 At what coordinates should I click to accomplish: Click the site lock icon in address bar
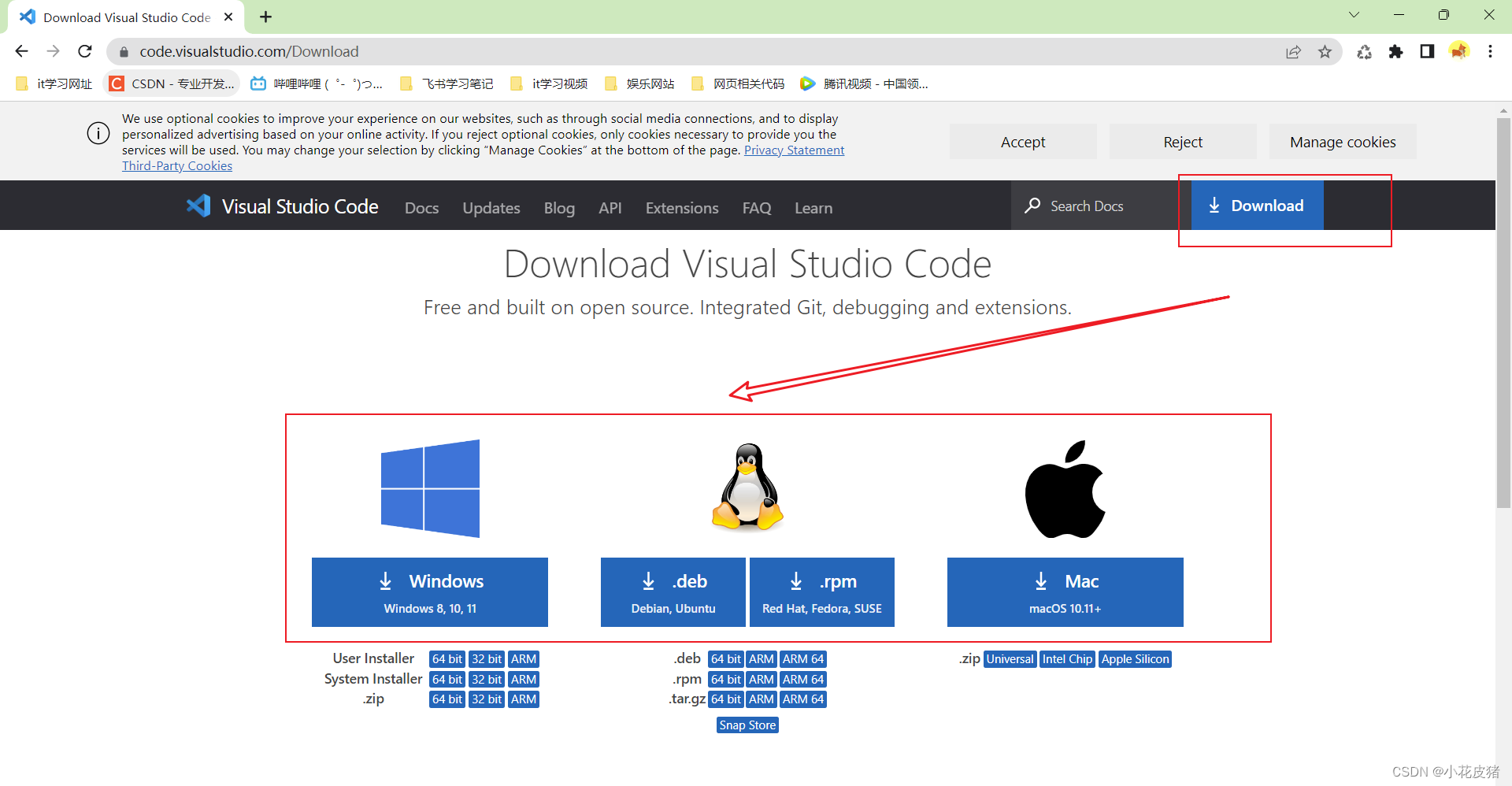coord(124,52)
